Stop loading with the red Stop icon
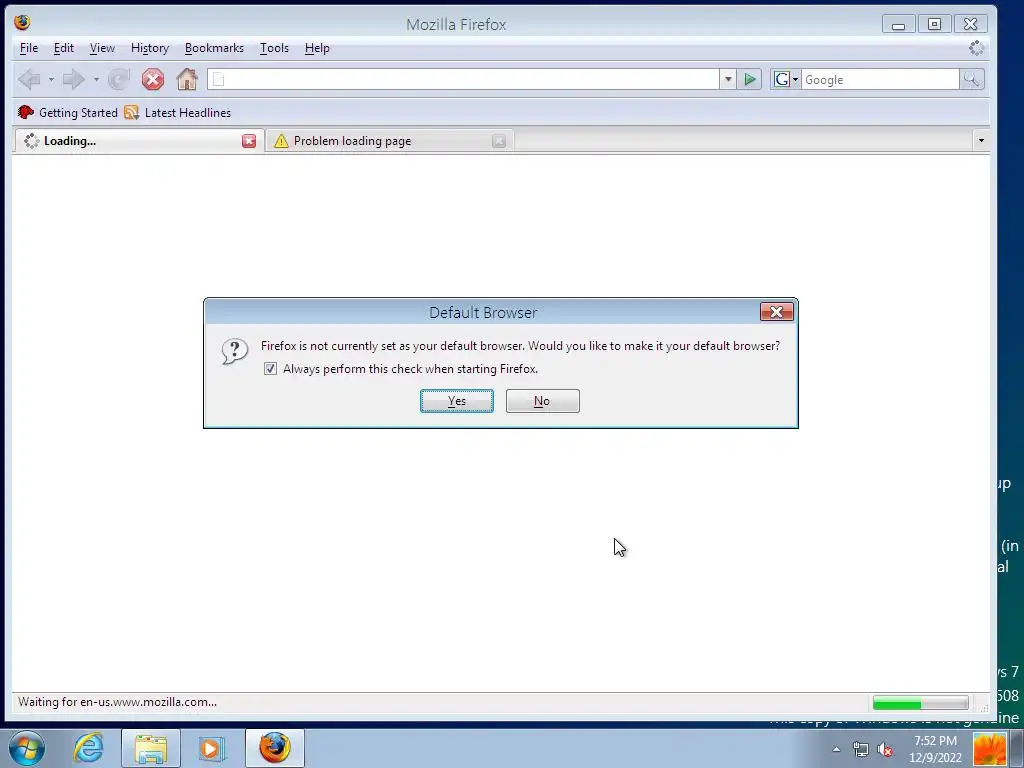The image size is (1024, 768). click(153, 80)
